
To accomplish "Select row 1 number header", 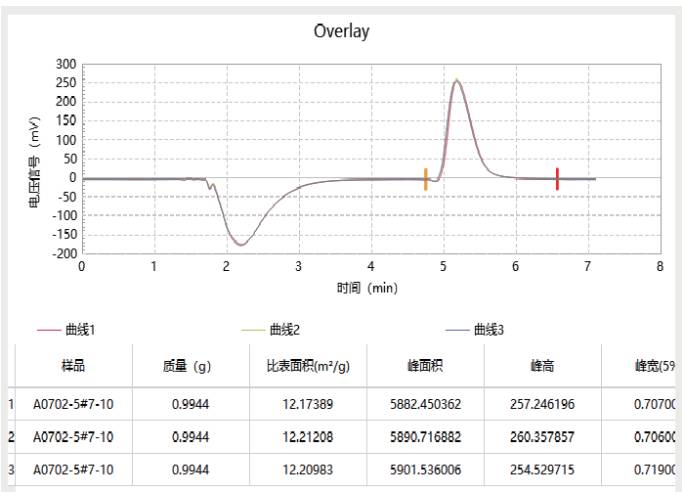I will click(11, 404).
